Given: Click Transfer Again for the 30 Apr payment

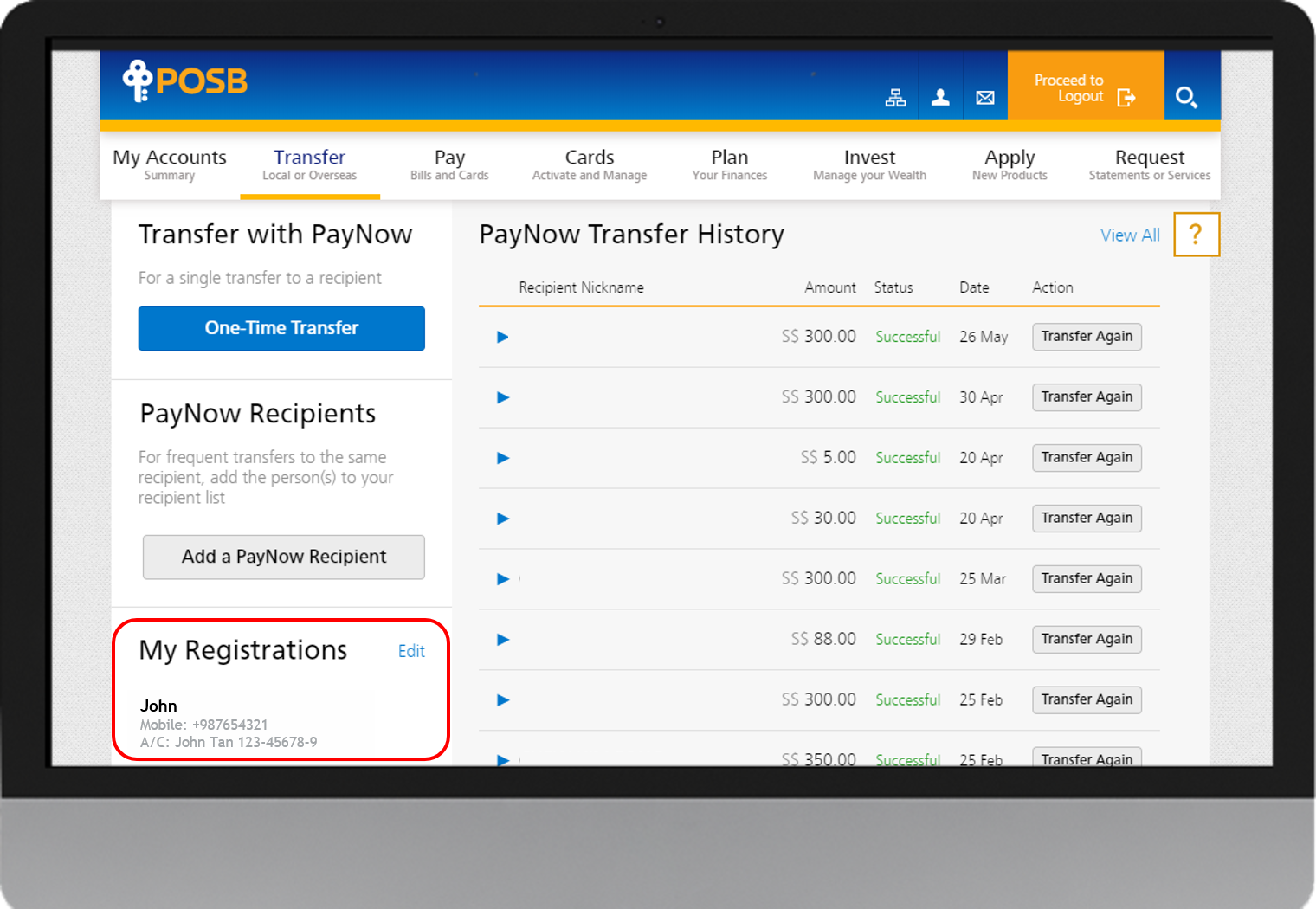Looking at the screenshot, I should pos(1087,396).
